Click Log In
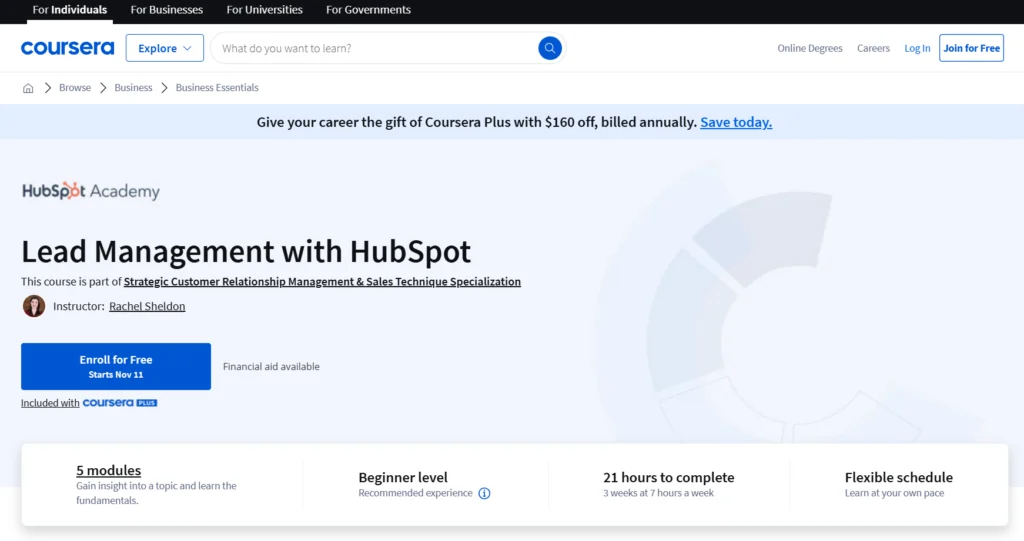 (917, 48)
